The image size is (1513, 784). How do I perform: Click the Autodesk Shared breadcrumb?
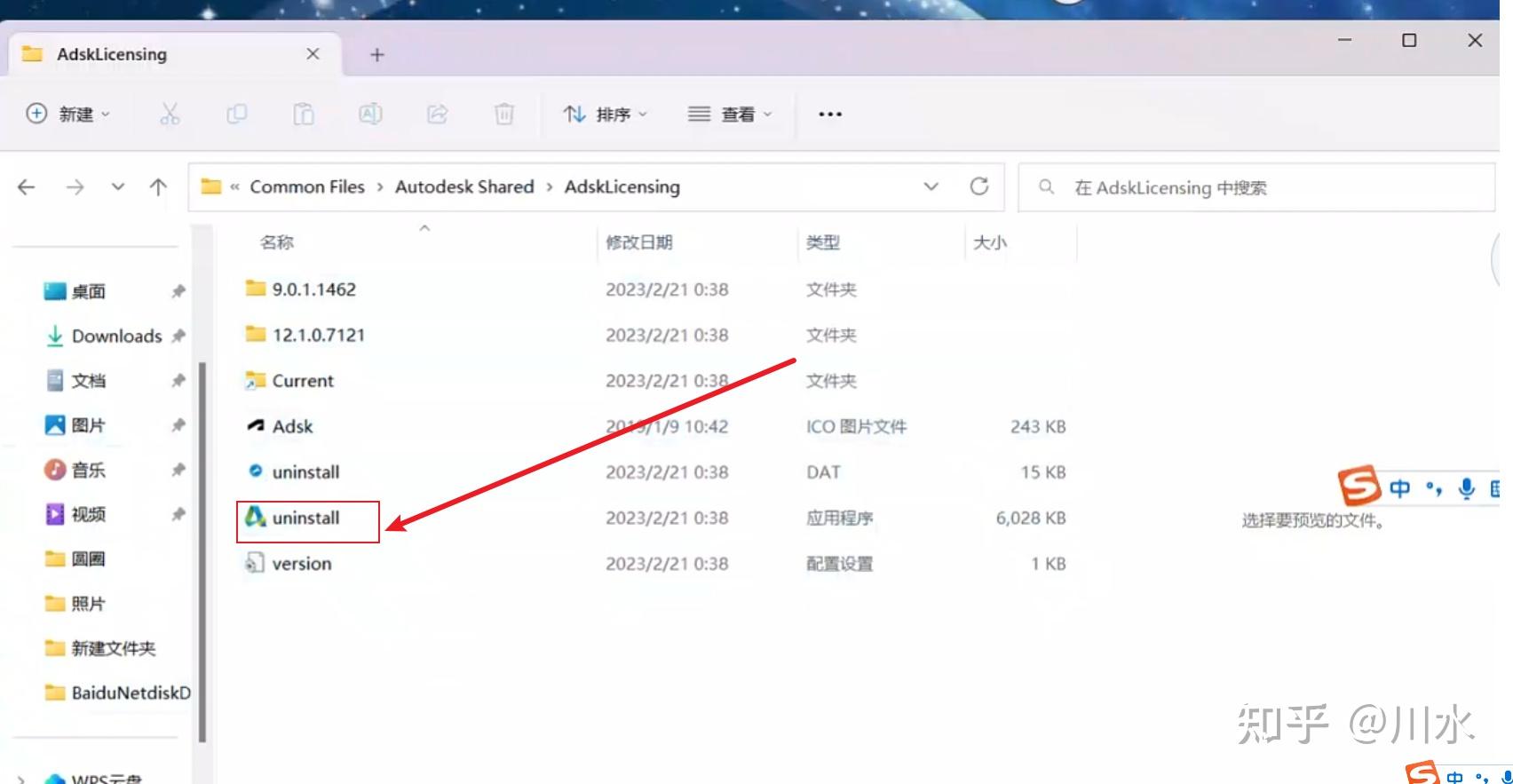[464, 186]
